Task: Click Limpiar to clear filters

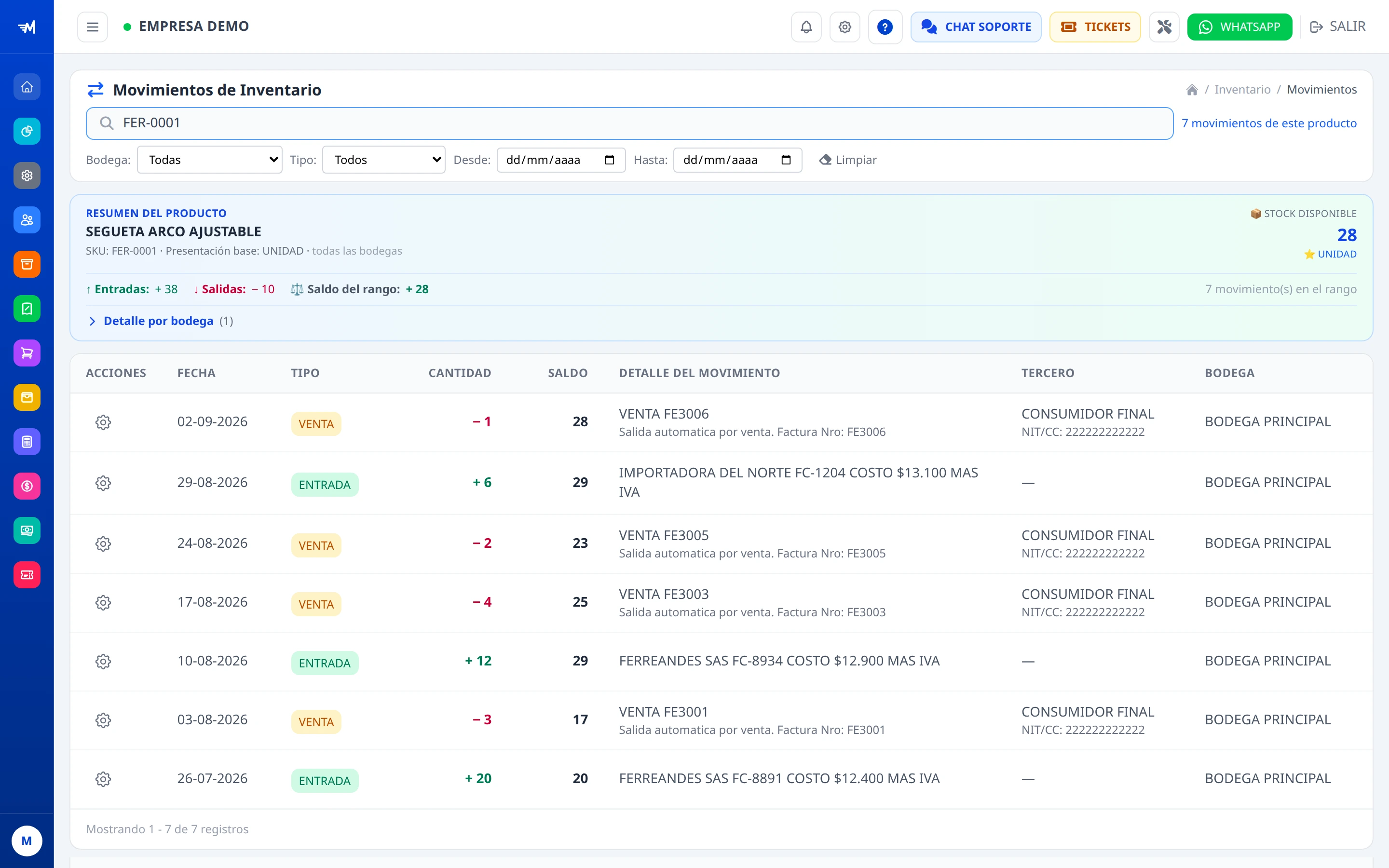Action: (x=848, y=160)
